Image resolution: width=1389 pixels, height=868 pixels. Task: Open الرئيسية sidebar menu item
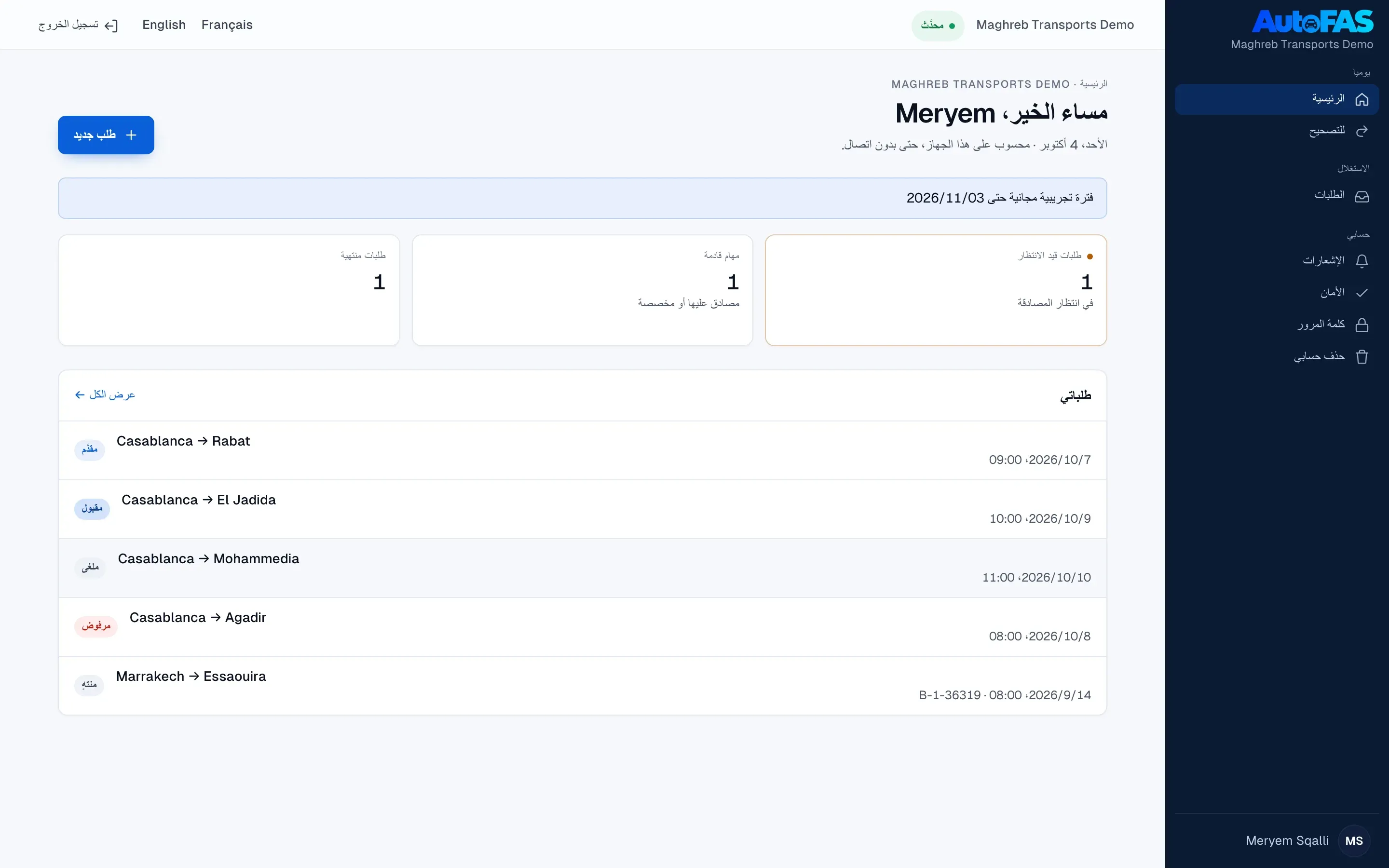coord(1277,99)
